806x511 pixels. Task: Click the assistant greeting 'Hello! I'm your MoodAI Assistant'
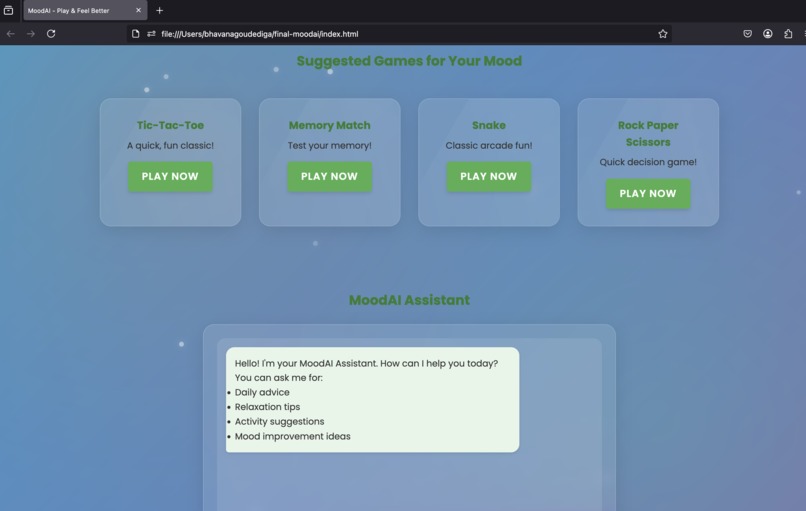pos(305,363)
